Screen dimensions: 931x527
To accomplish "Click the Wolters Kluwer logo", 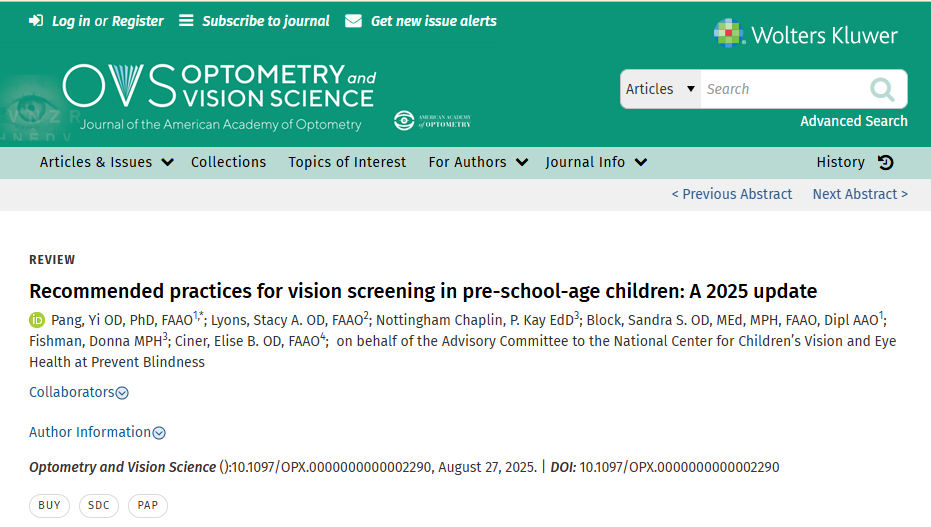I will pos(806,35).
